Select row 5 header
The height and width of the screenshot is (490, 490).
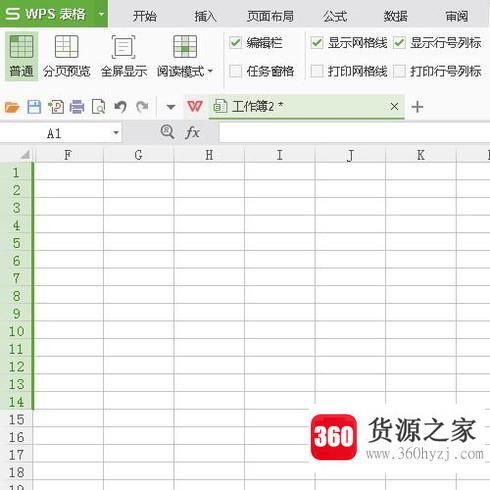pos(16,243)
